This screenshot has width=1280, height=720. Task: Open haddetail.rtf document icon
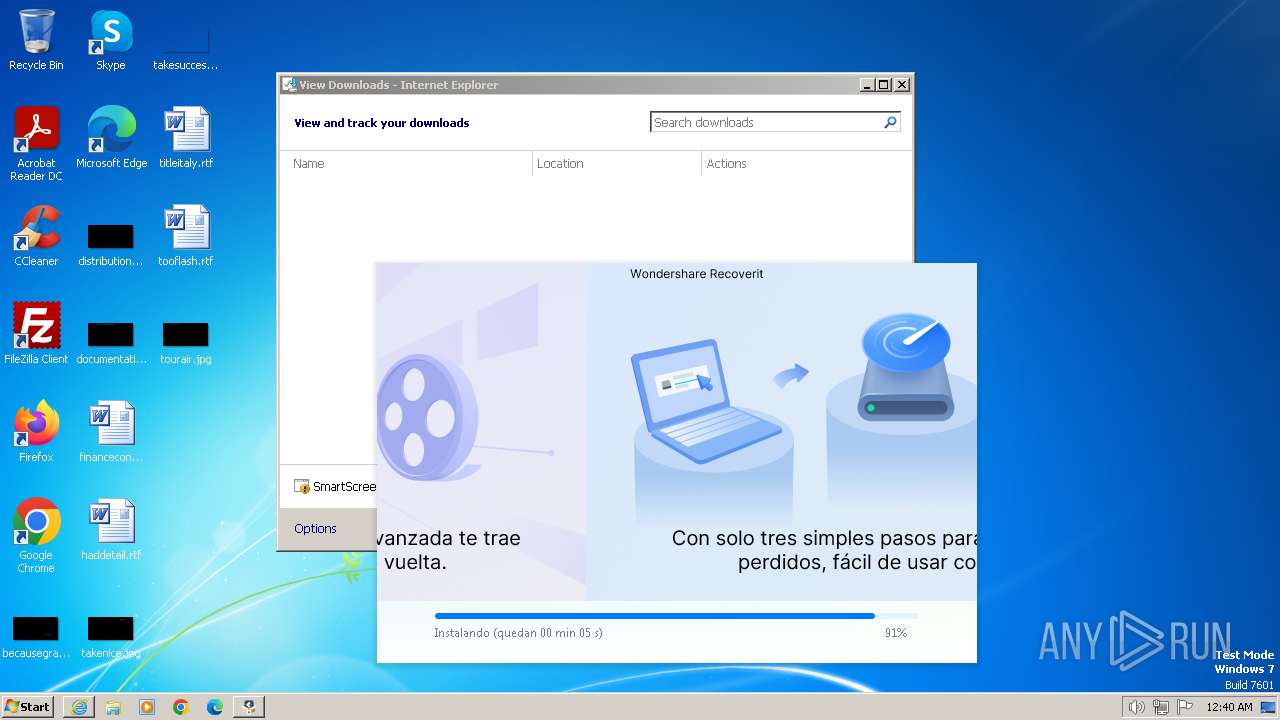point(111,530)
